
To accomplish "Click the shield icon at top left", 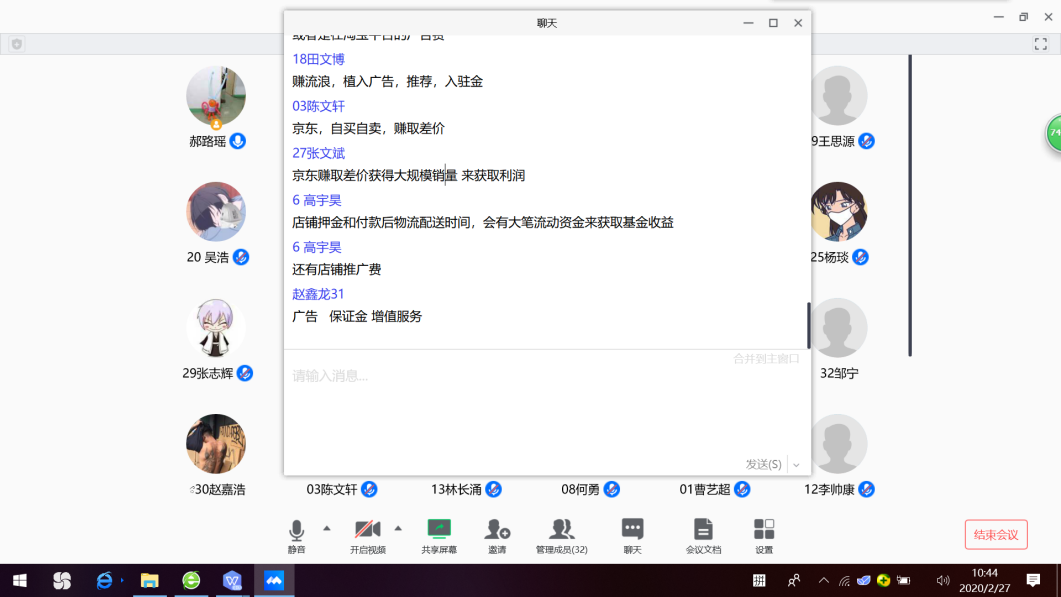I will pos(17,44).
